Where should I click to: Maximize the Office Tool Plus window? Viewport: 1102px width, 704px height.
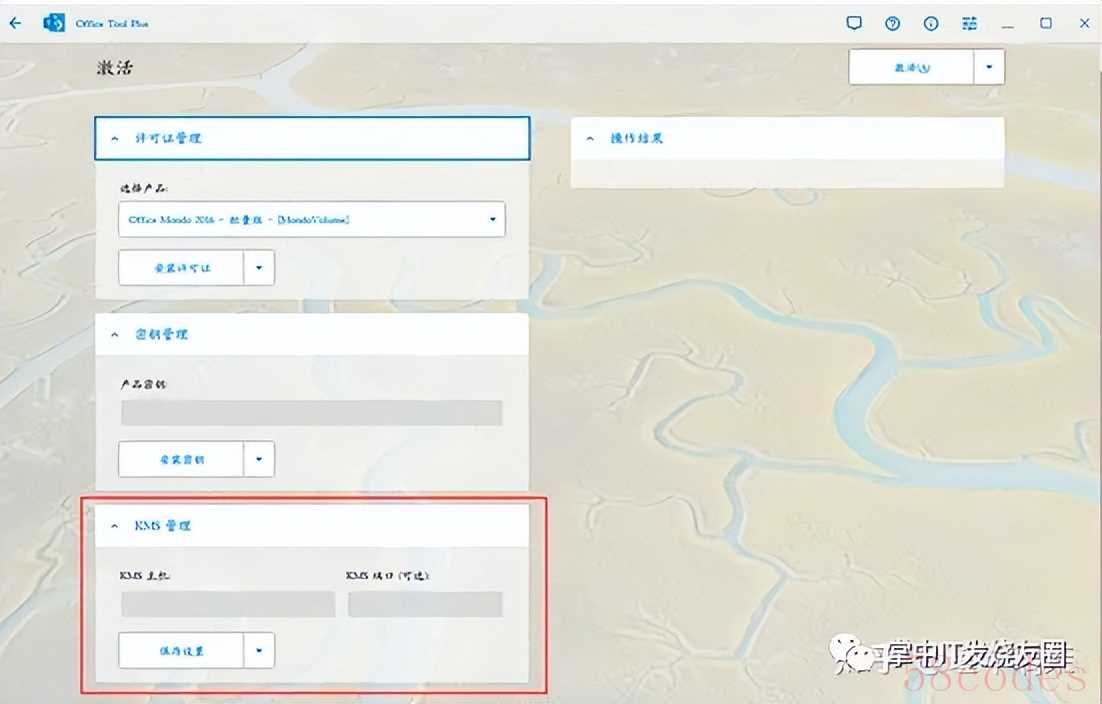[x=1046, y=23]
